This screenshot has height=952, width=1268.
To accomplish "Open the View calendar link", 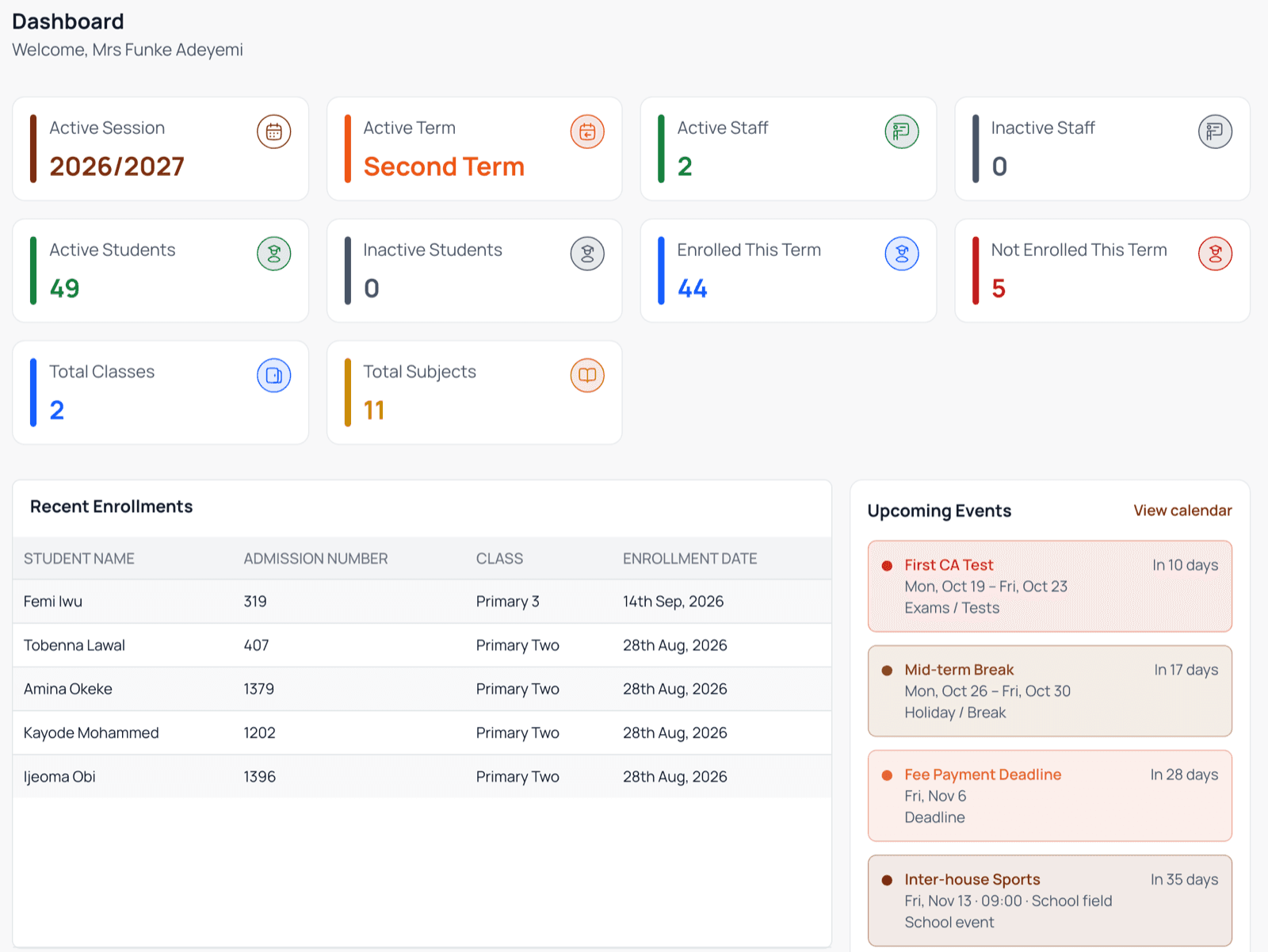I will click(1182, 510).
